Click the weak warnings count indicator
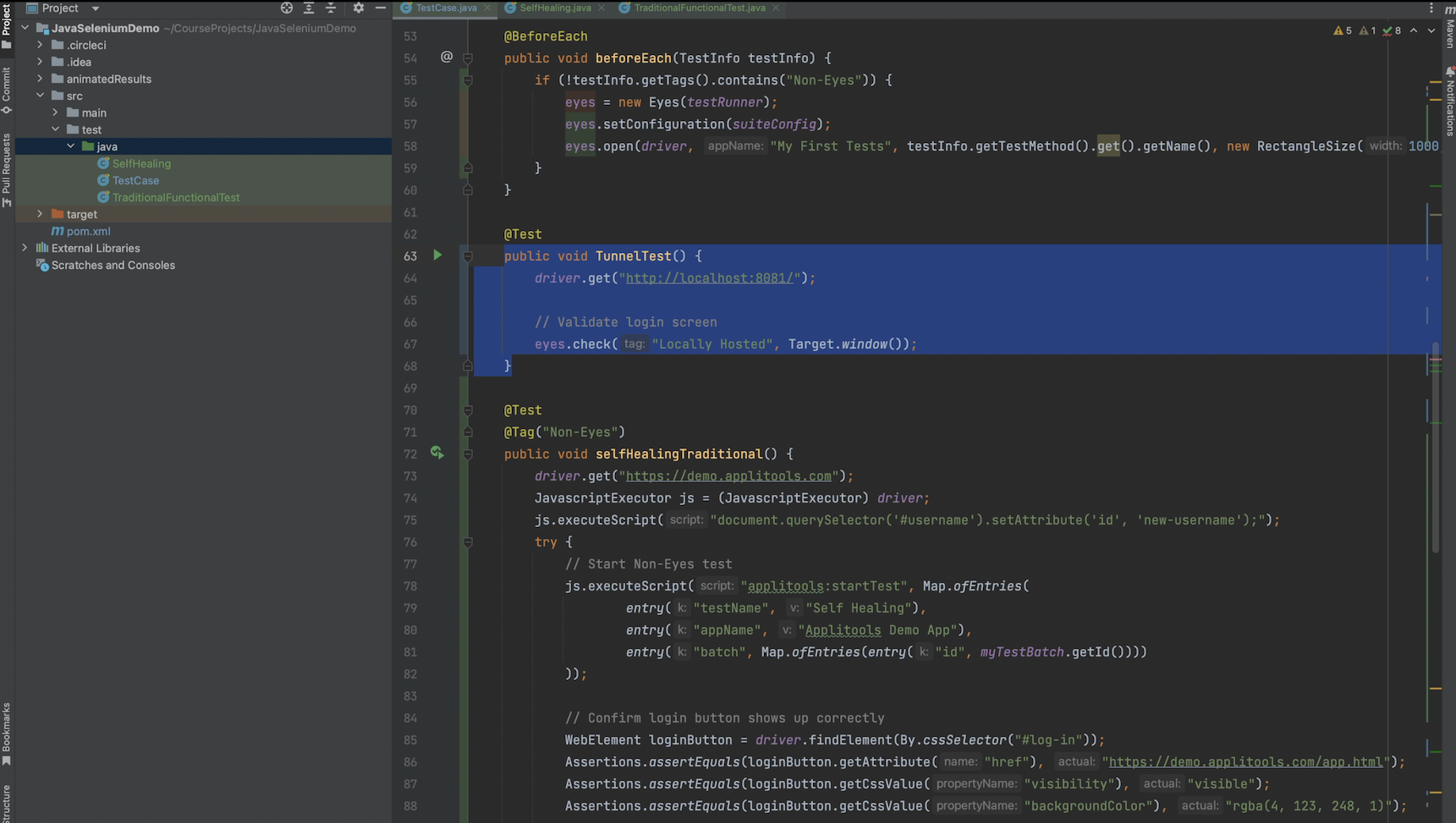1456x823 pixels. [x=1367, y=30]
